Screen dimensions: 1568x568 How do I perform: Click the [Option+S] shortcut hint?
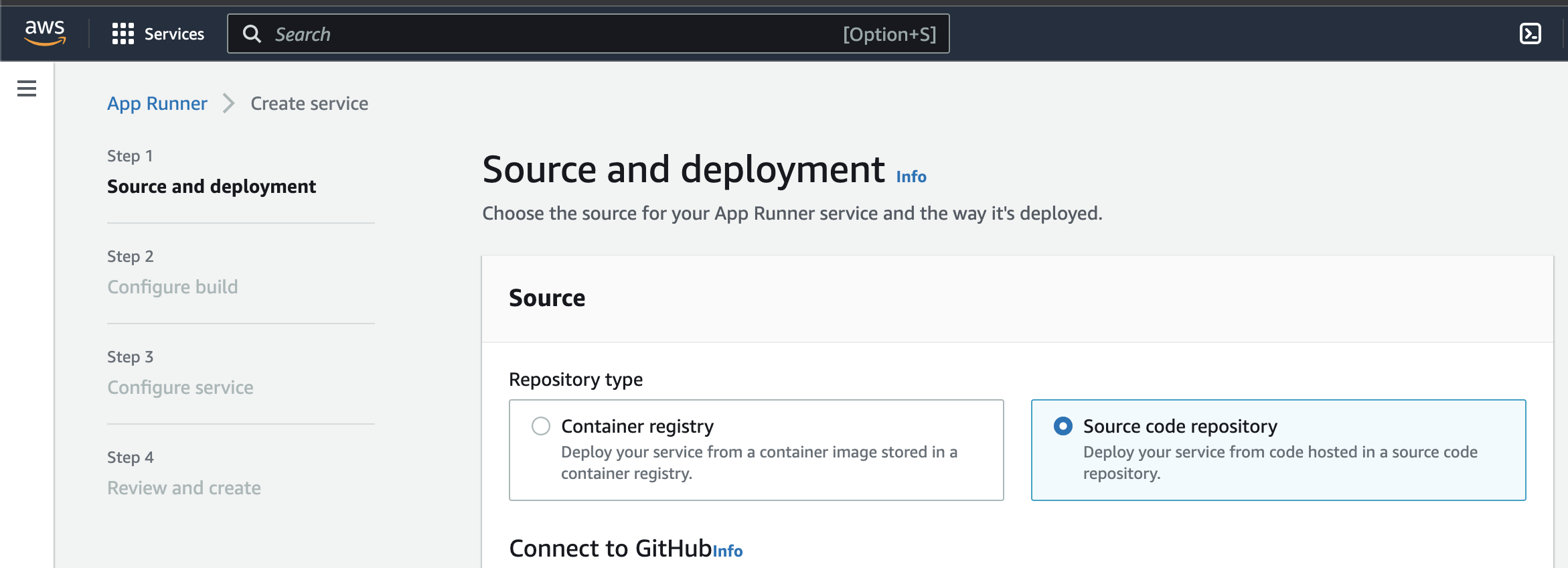click(889, 34)
